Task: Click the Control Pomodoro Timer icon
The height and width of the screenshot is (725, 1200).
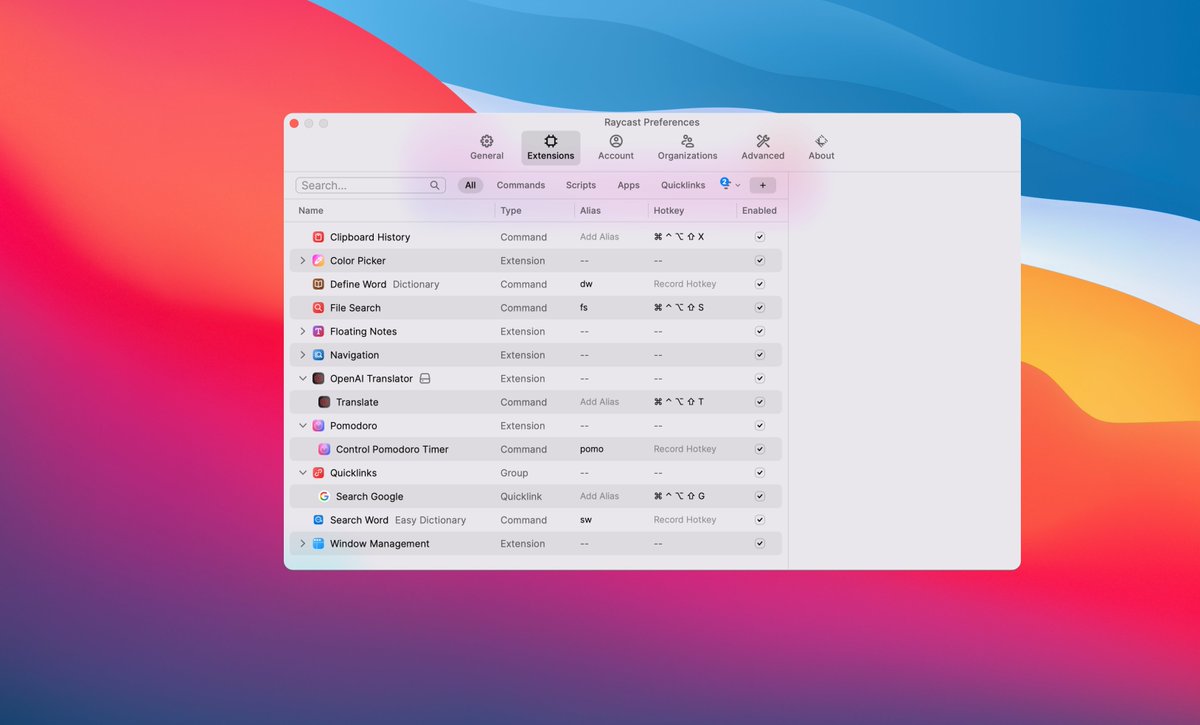Action: pos(324,449)
